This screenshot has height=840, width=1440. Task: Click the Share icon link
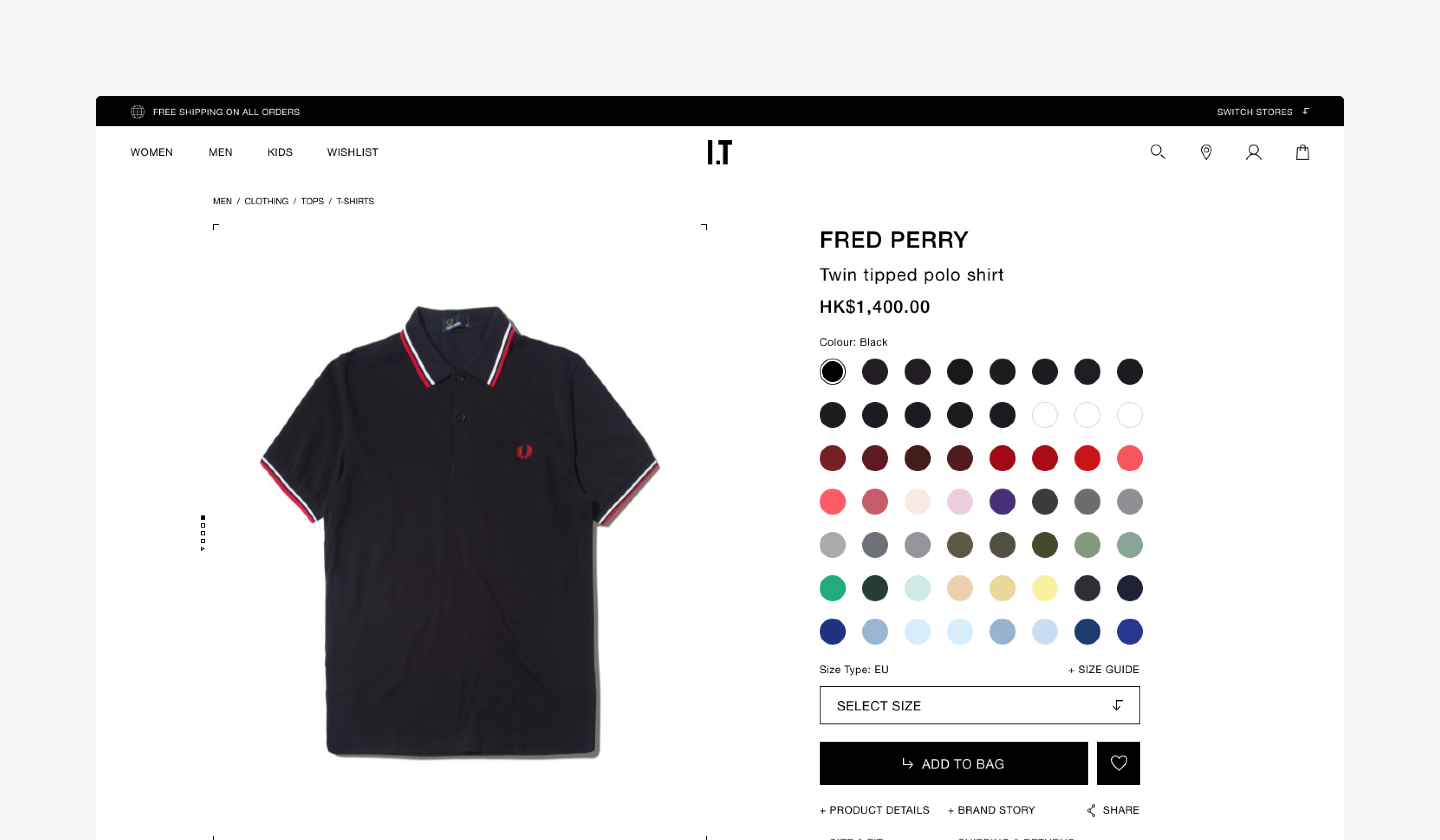tap(1113, 810)
